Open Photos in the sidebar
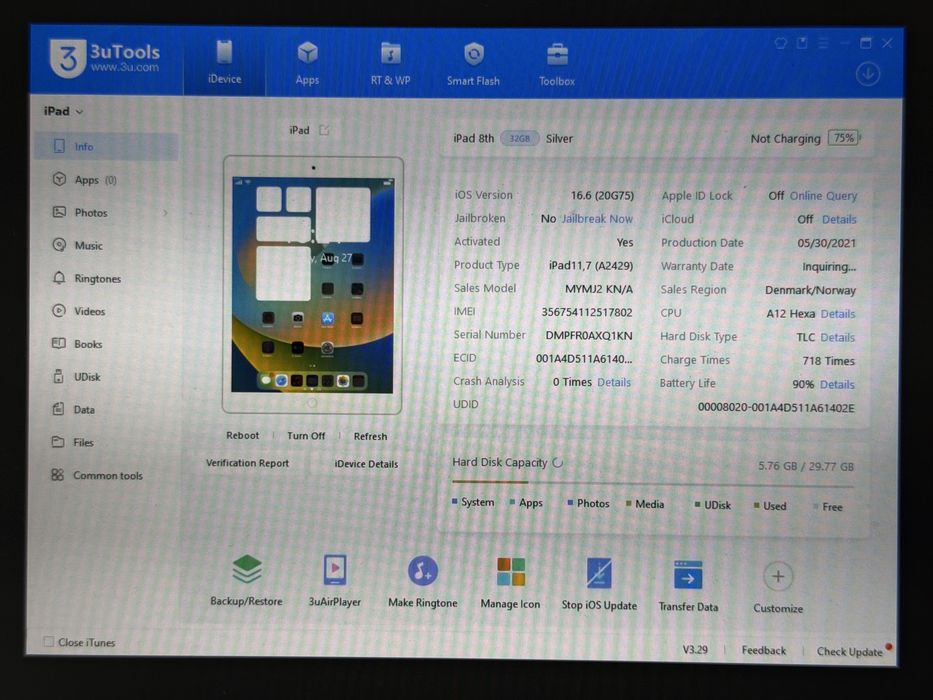 pyautogui.click(x=106, y=212)
